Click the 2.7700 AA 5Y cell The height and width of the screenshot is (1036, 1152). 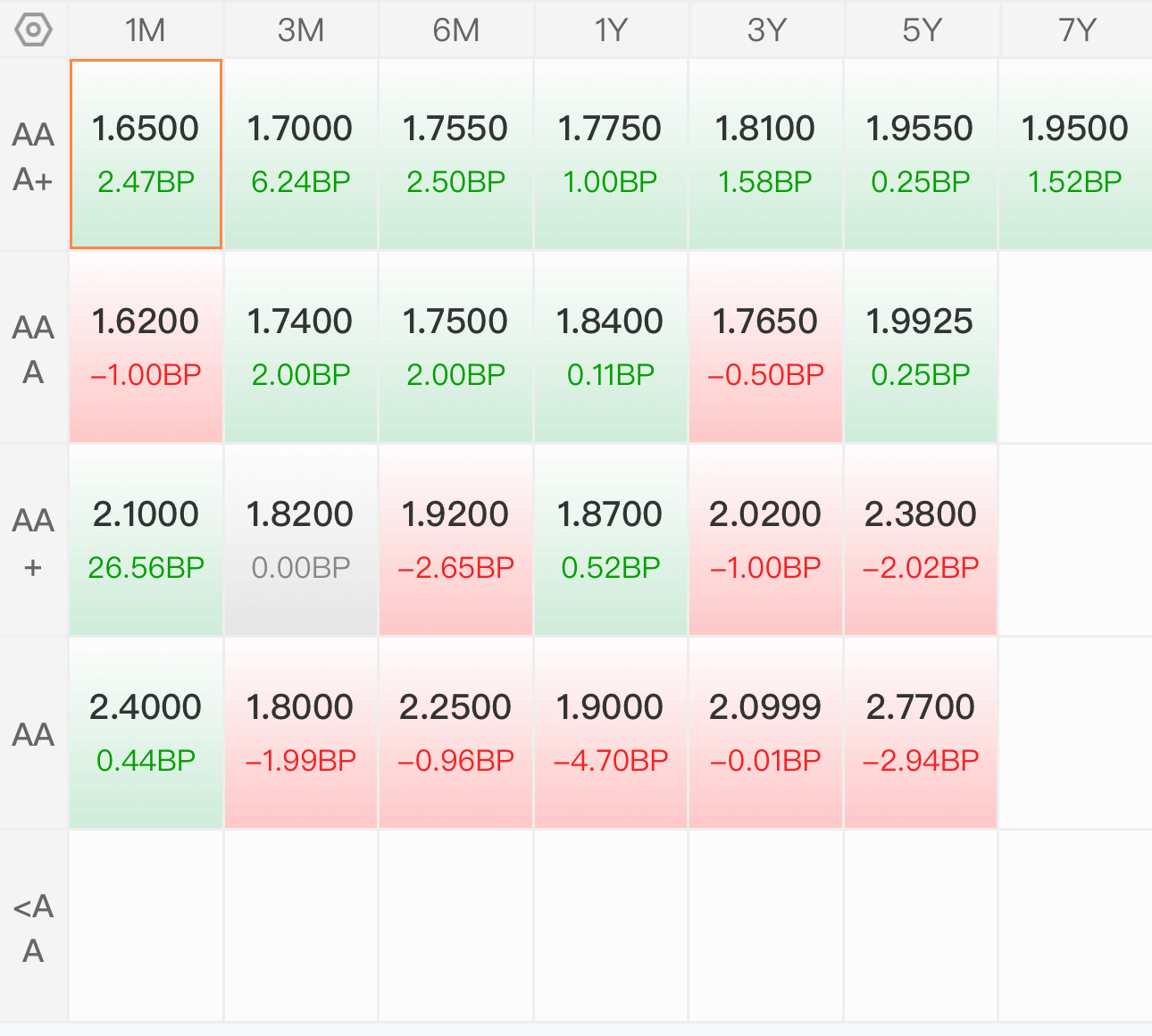(921, 733)
